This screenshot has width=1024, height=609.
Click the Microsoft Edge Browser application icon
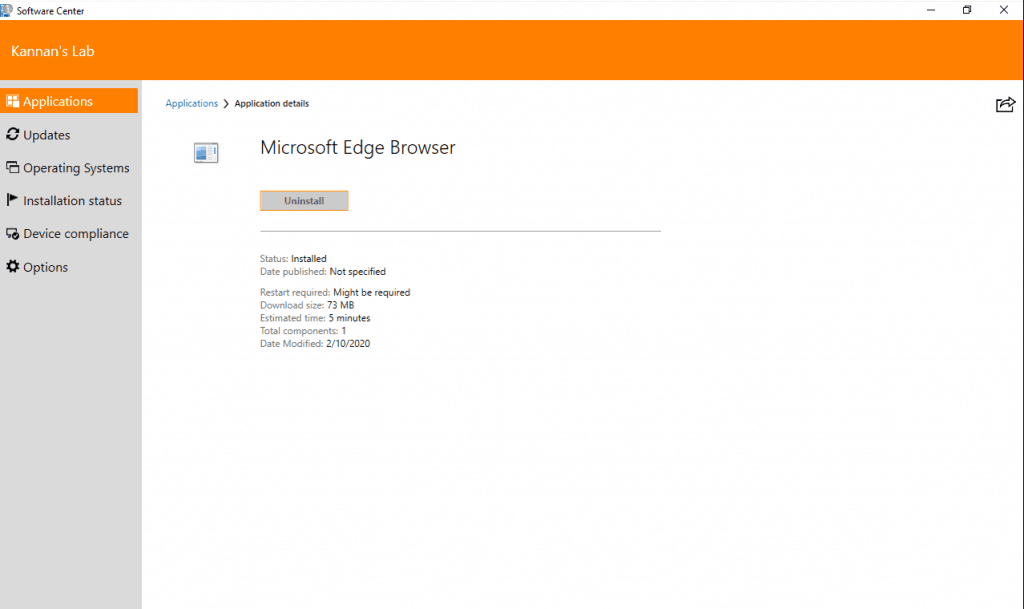click(206, 152)
